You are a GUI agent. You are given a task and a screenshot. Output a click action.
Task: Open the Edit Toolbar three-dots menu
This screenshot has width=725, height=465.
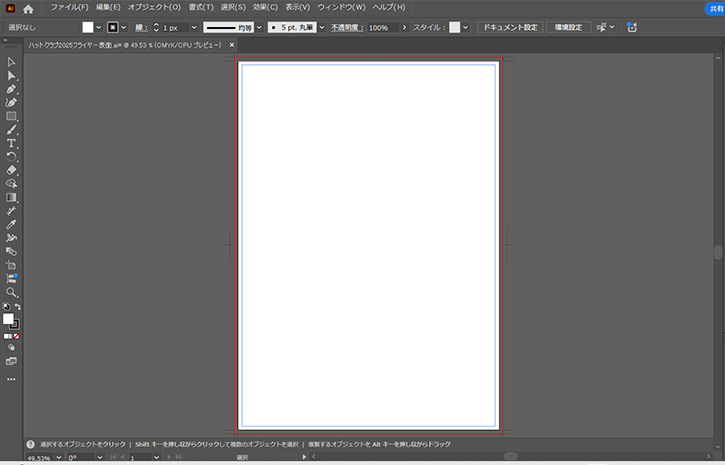click(x=11, y=380)
